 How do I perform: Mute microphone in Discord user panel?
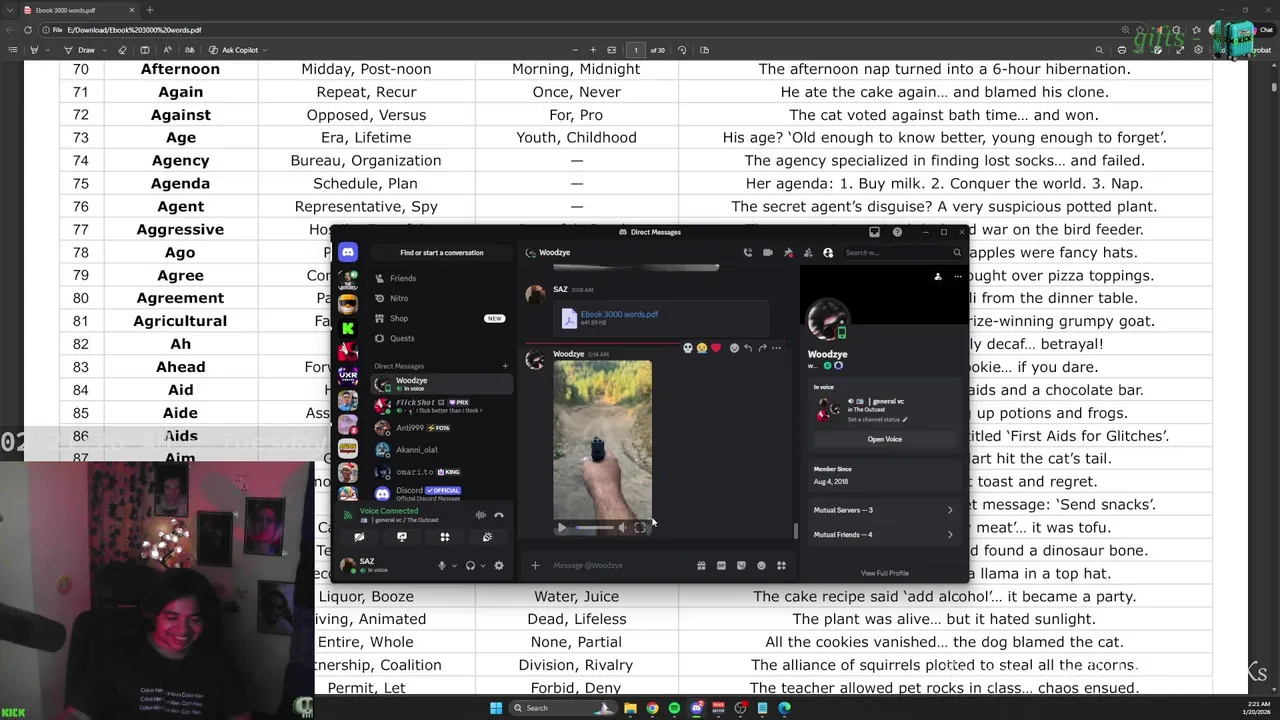click(441, 565)
